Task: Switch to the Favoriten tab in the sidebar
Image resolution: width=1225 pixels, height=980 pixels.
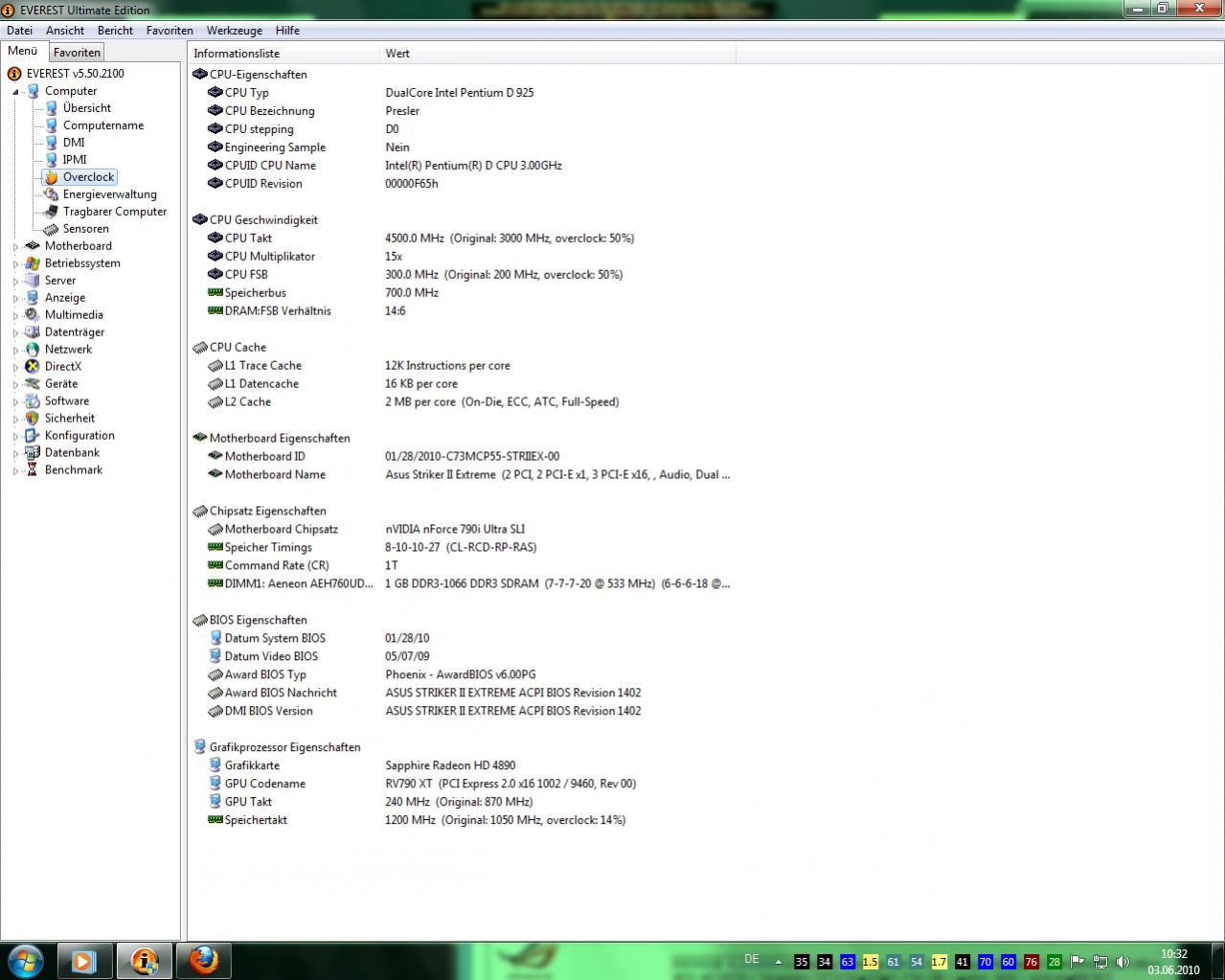Action: pyautogui.click(x=77, y=53)
